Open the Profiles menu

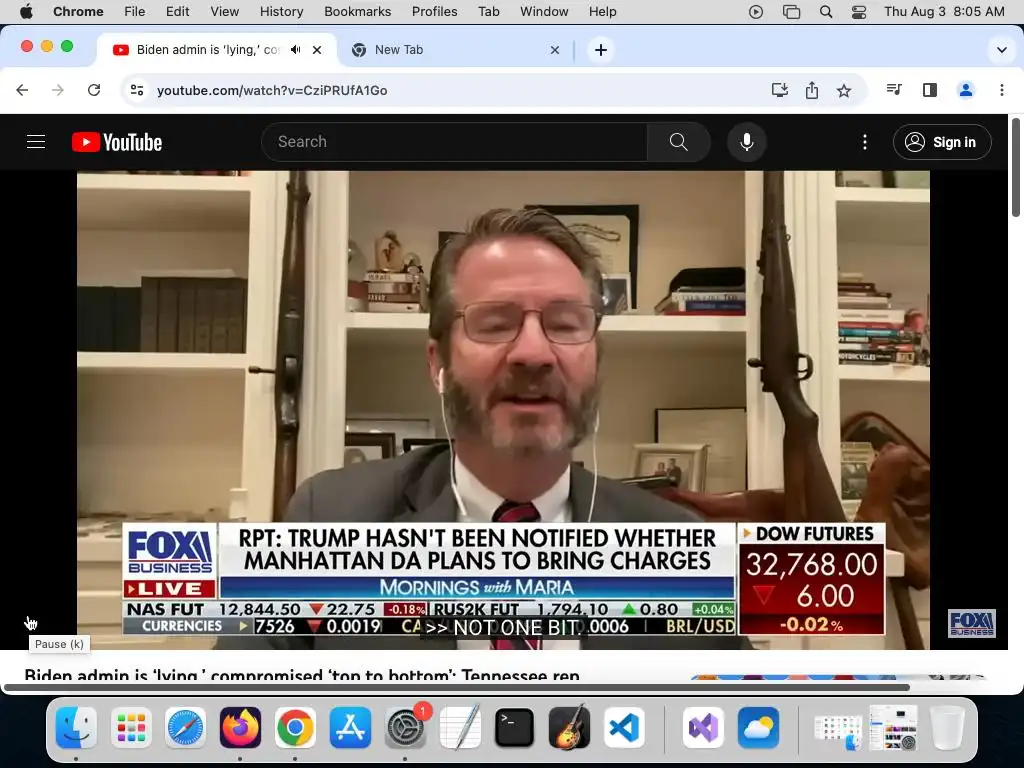[x=434, y=12]
